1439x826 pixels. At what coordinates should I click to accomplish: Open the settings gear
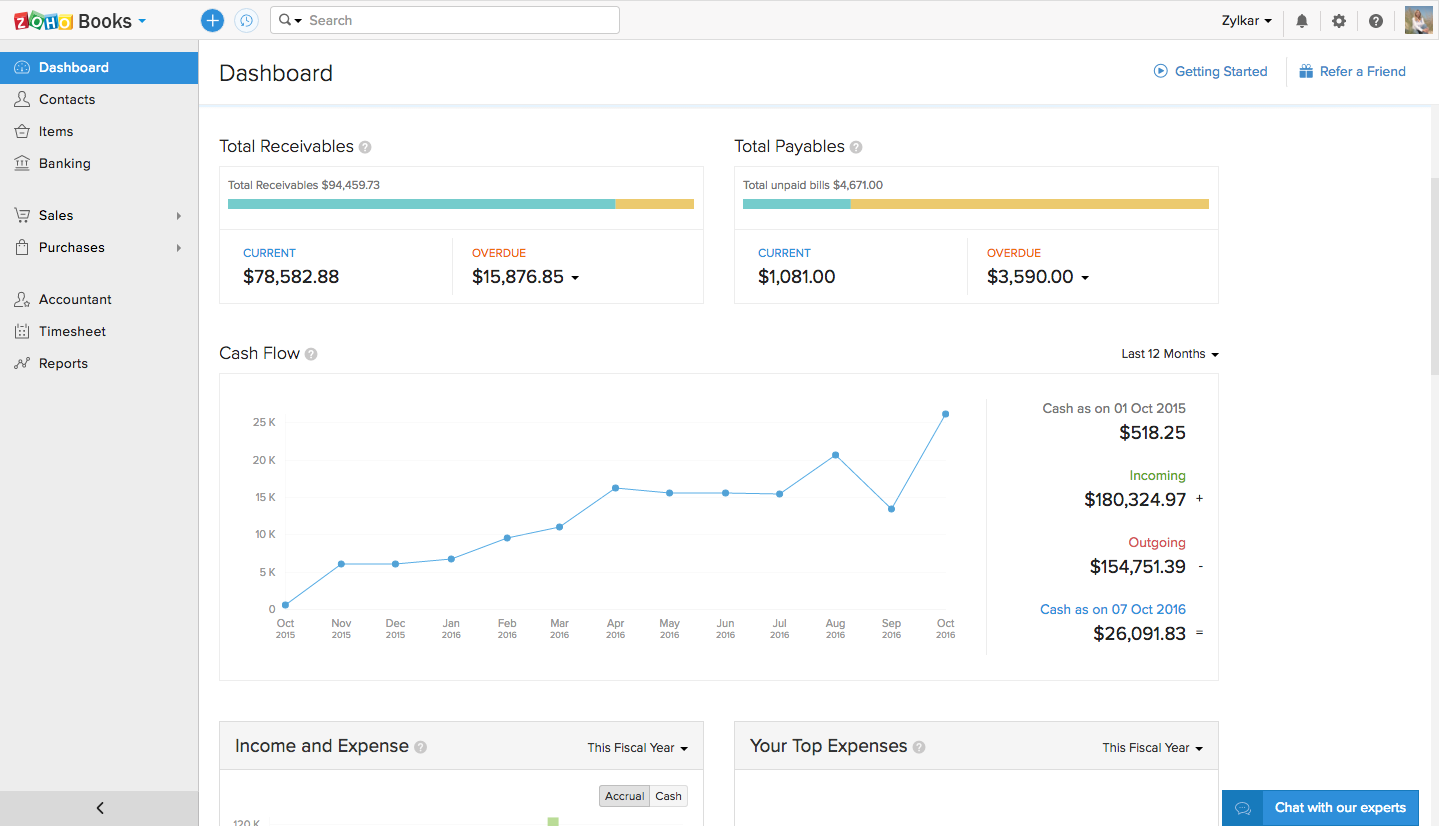pos(1339,20)
